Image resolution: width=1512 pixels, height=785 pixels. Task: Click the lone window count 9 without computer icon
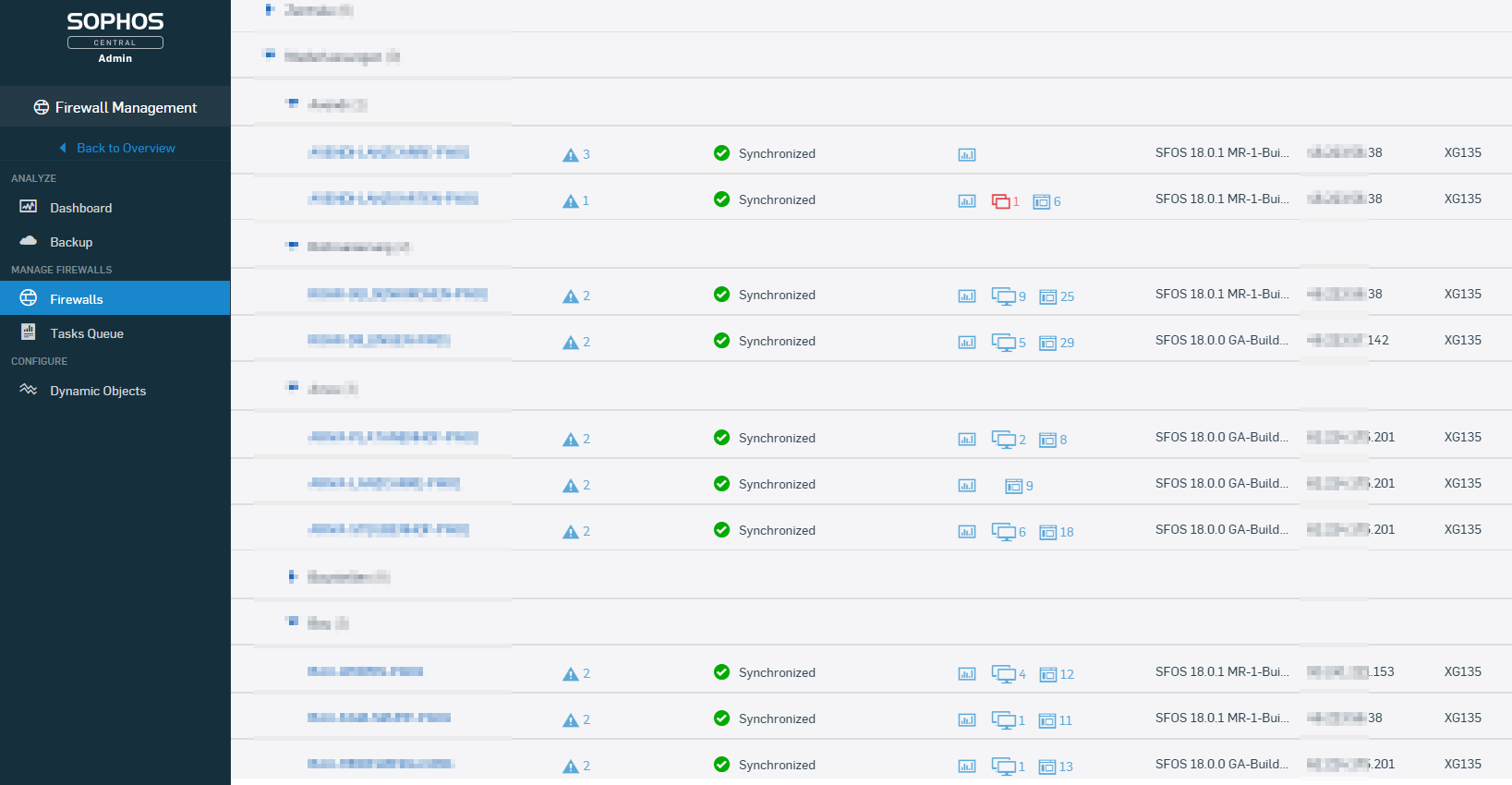1014,486
